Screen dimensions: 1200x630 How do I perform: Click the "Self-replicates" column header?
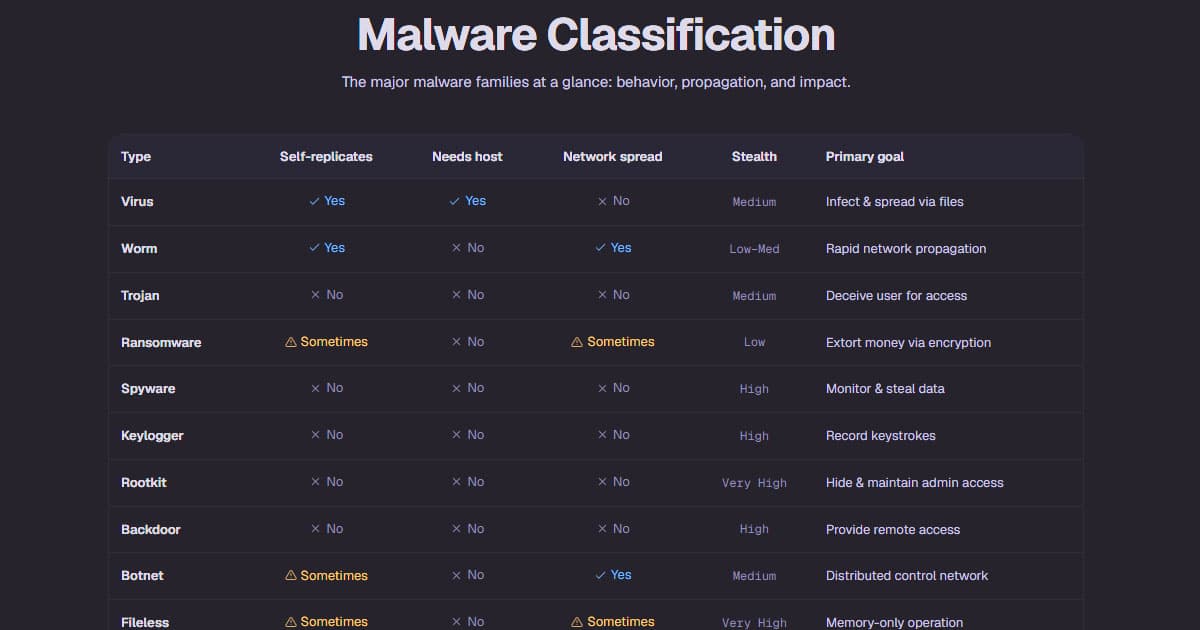(326, 156)
